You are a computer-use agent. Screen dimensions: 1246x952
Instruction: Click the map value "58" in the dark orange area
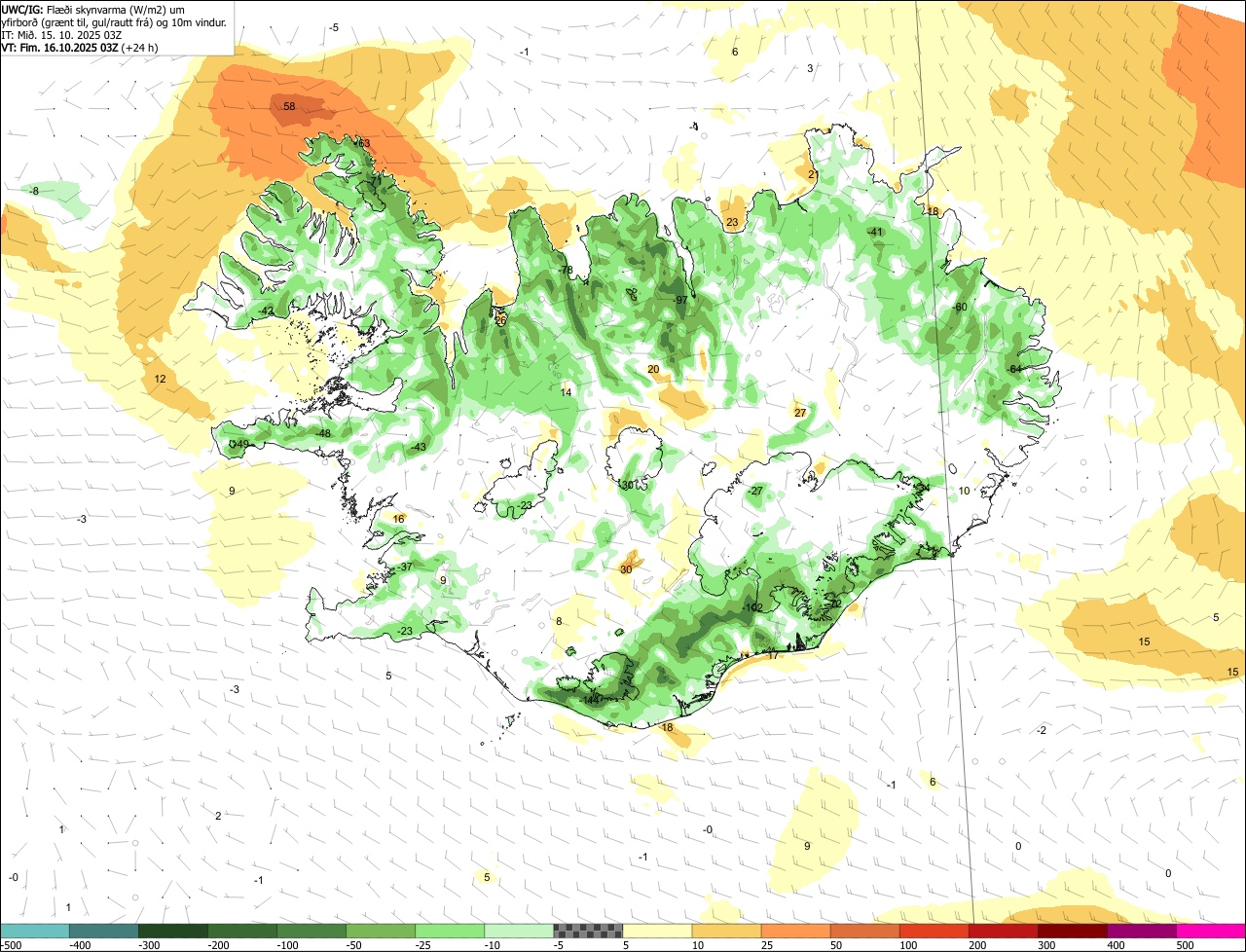(288, 106)
